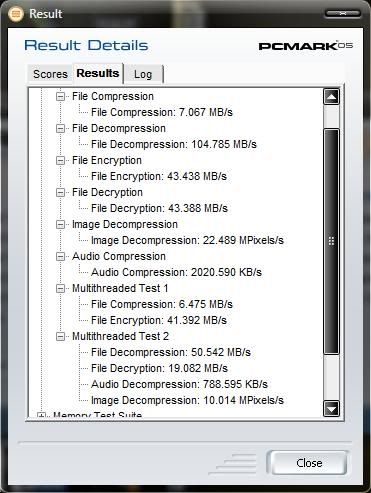Click the Close button
The width and height of the screenshot is (371, 493).
tap(309, 463)
